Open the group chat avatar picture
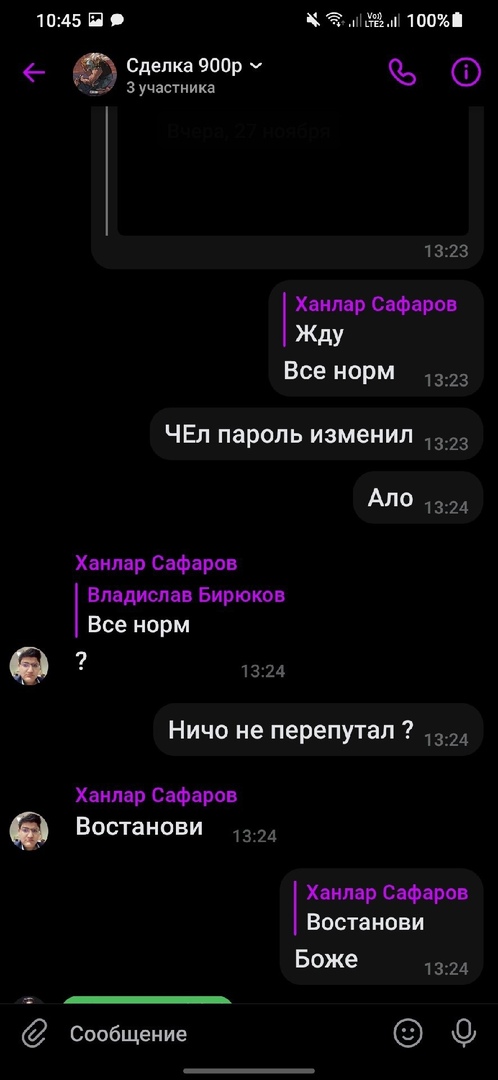The image size is (498, 1080). (95, 74)
